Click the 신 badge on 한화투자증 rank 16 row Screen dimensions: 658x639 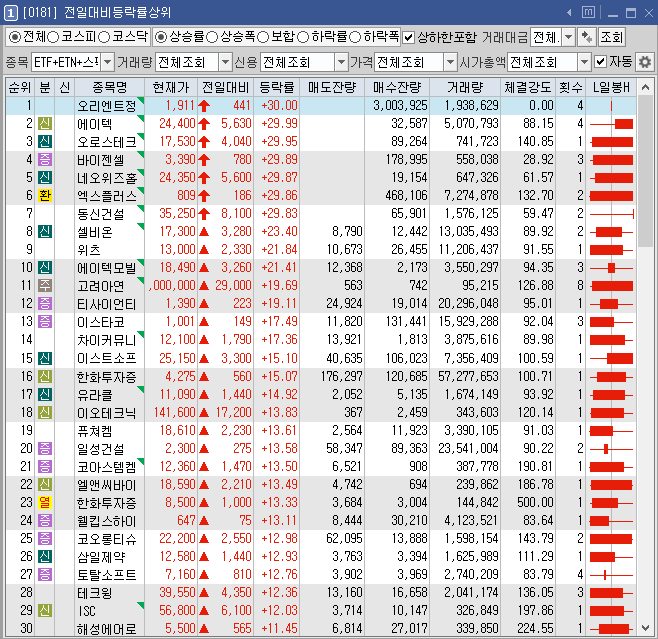click(x=45, y=376)
